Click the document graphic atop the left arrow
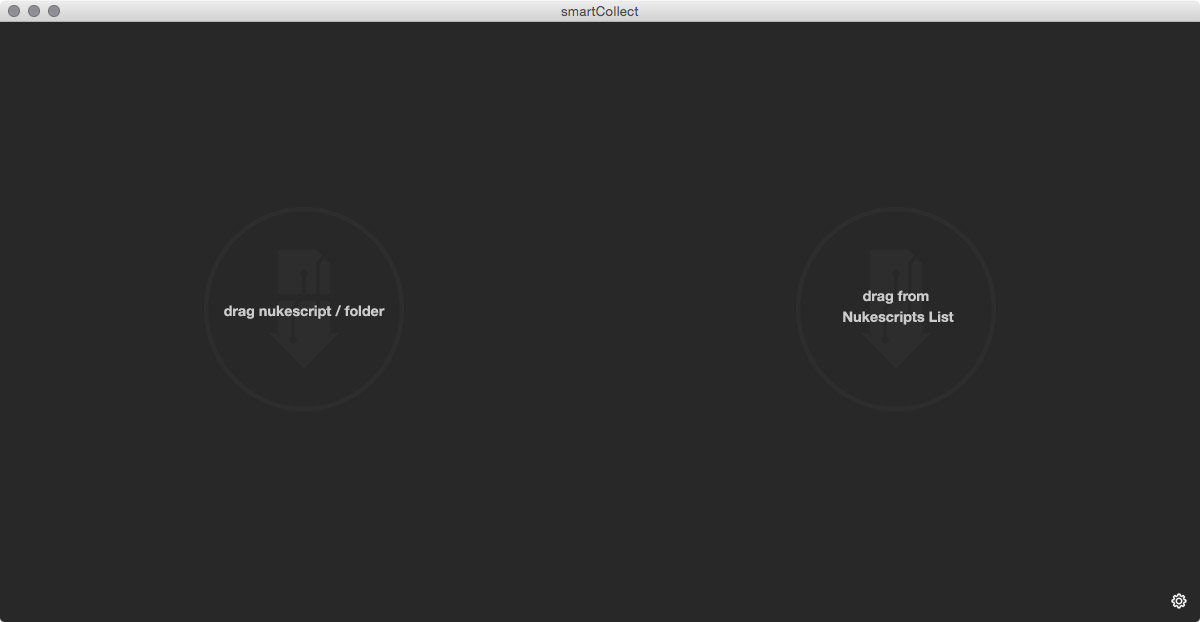 click(x=303, y=272)
